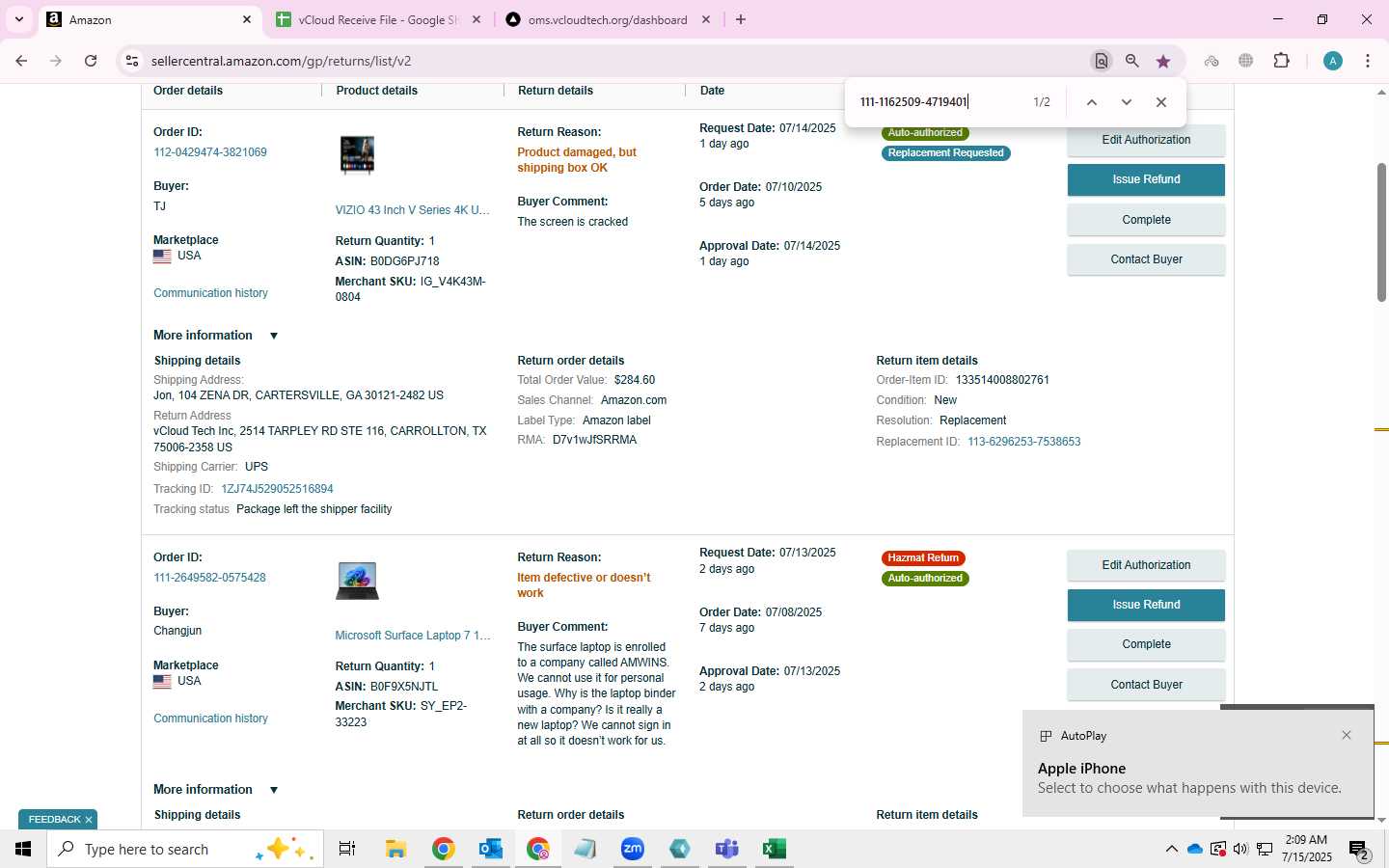Screen dimensions: 1389x868
Task: Switch to oms.vcloudtech.org dashboard tab
Action: 608,19
